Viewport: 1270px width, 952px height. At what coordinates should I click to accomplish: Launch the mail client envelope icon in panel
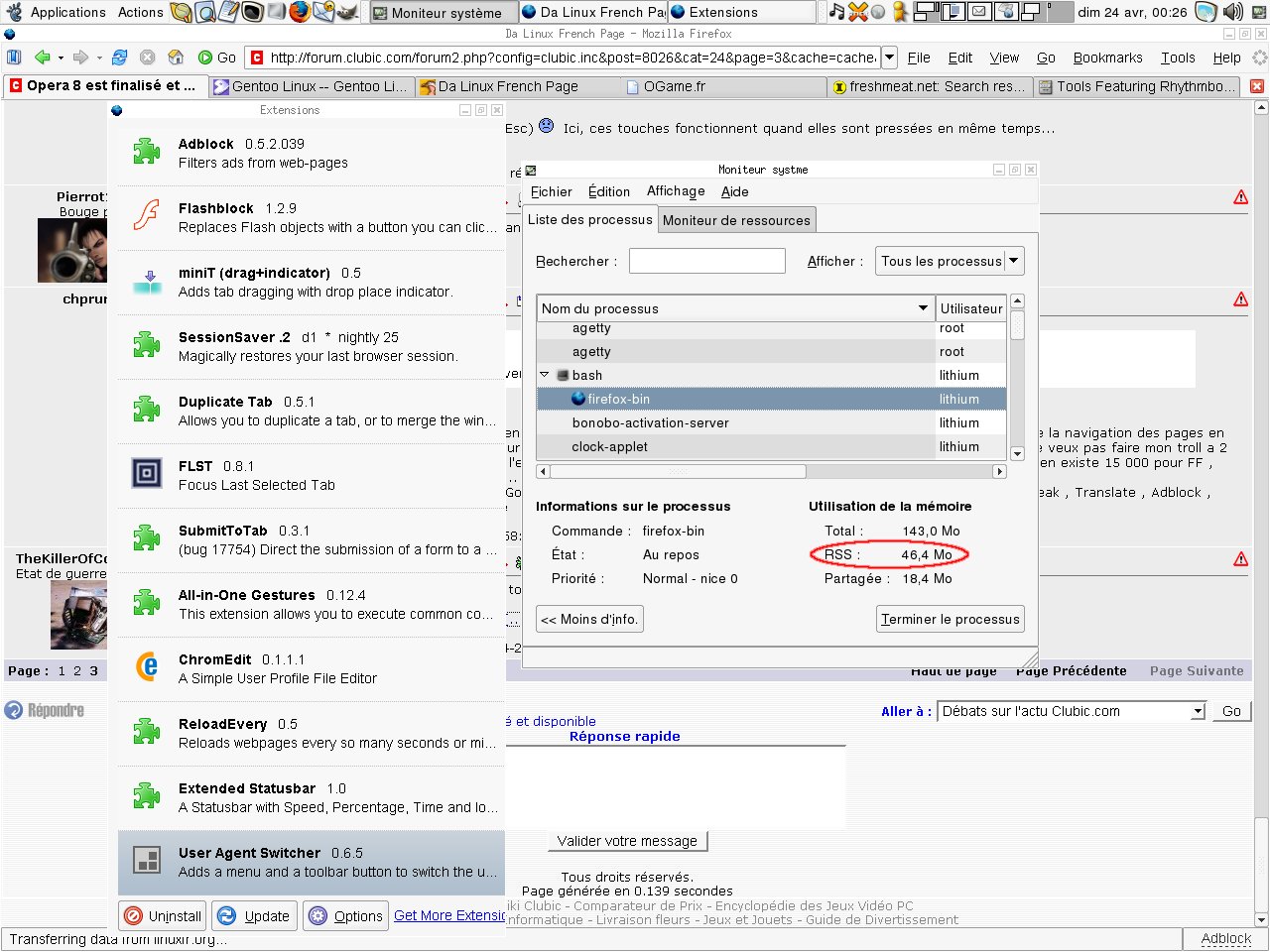tap(323, 12)
